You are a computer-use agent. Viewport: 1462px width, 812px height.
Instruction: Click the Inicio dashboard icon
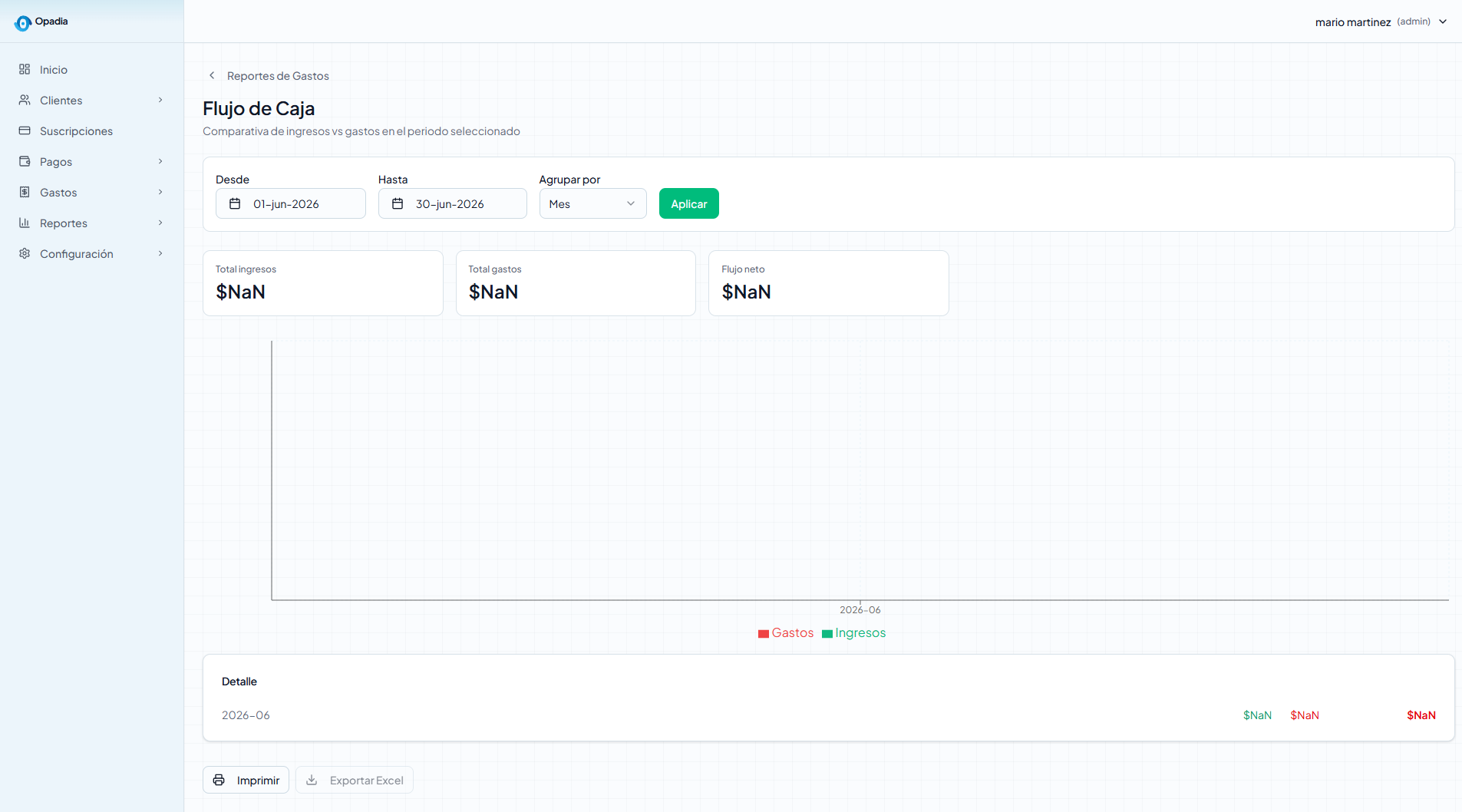(25, 69)
